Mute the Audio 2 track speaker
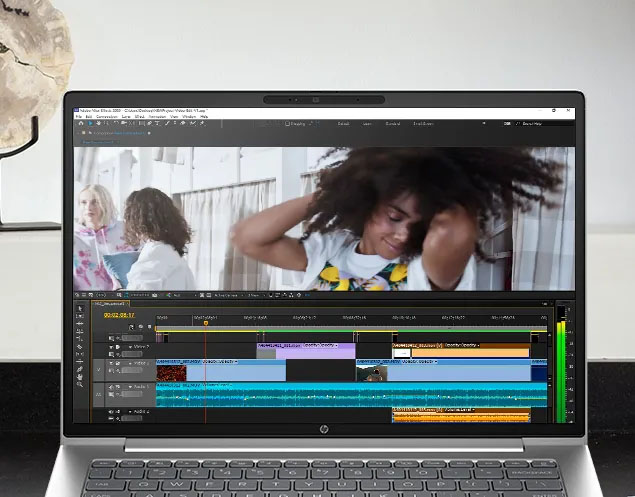 coord(111,412)
